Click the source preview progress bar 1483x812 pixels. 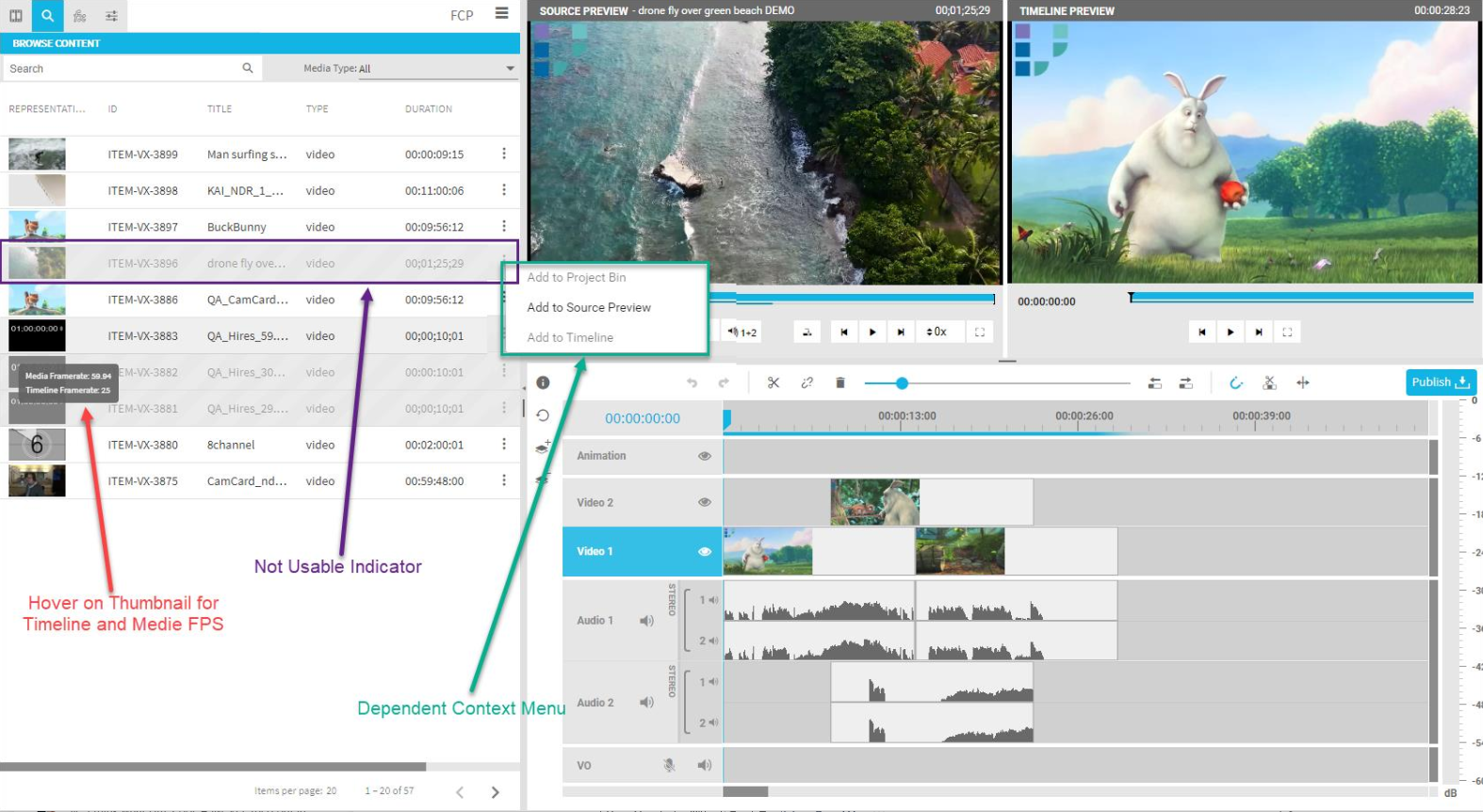pos(852,299)
